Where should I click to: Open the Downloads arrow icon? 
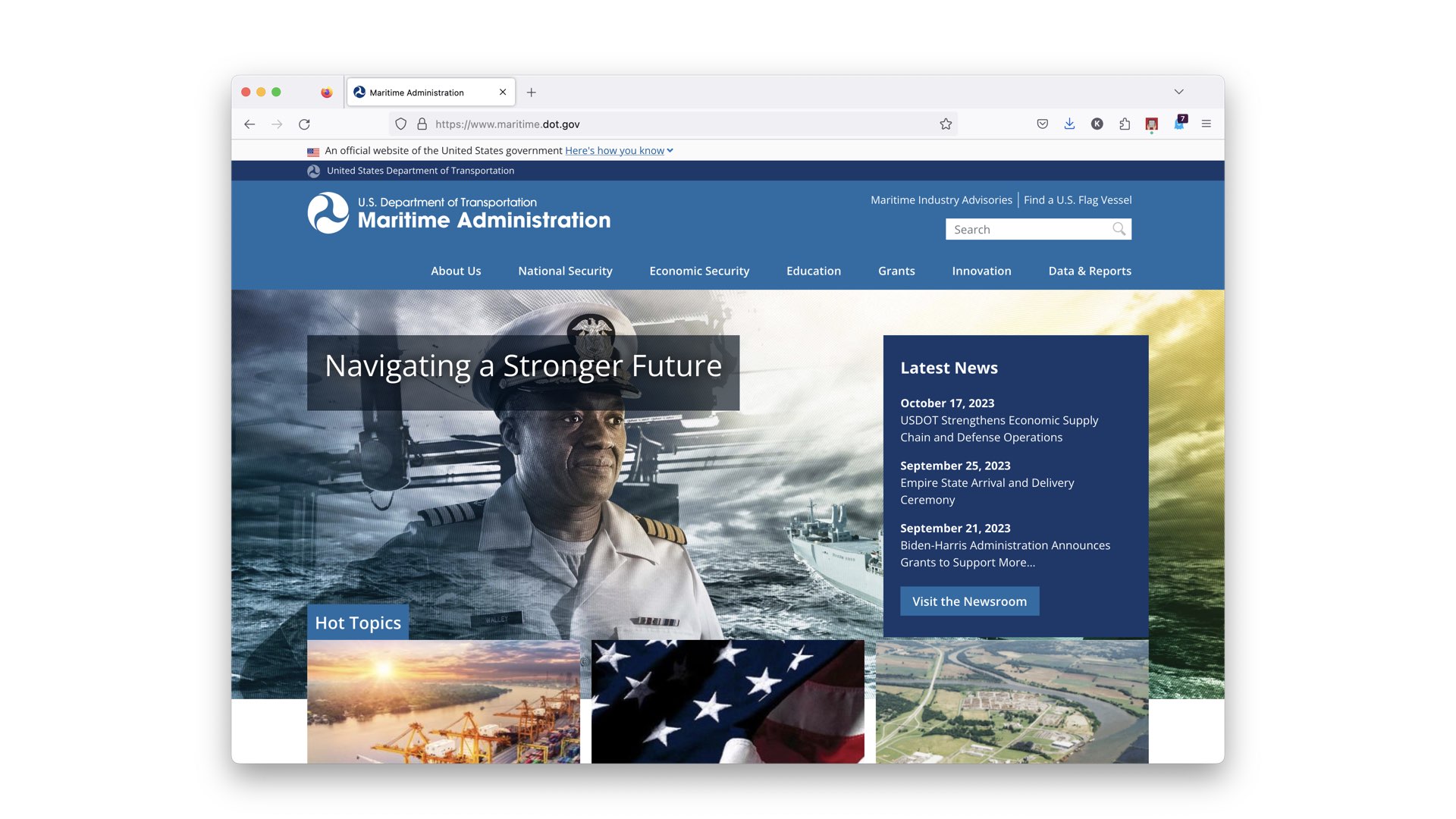pos(1069,124)
